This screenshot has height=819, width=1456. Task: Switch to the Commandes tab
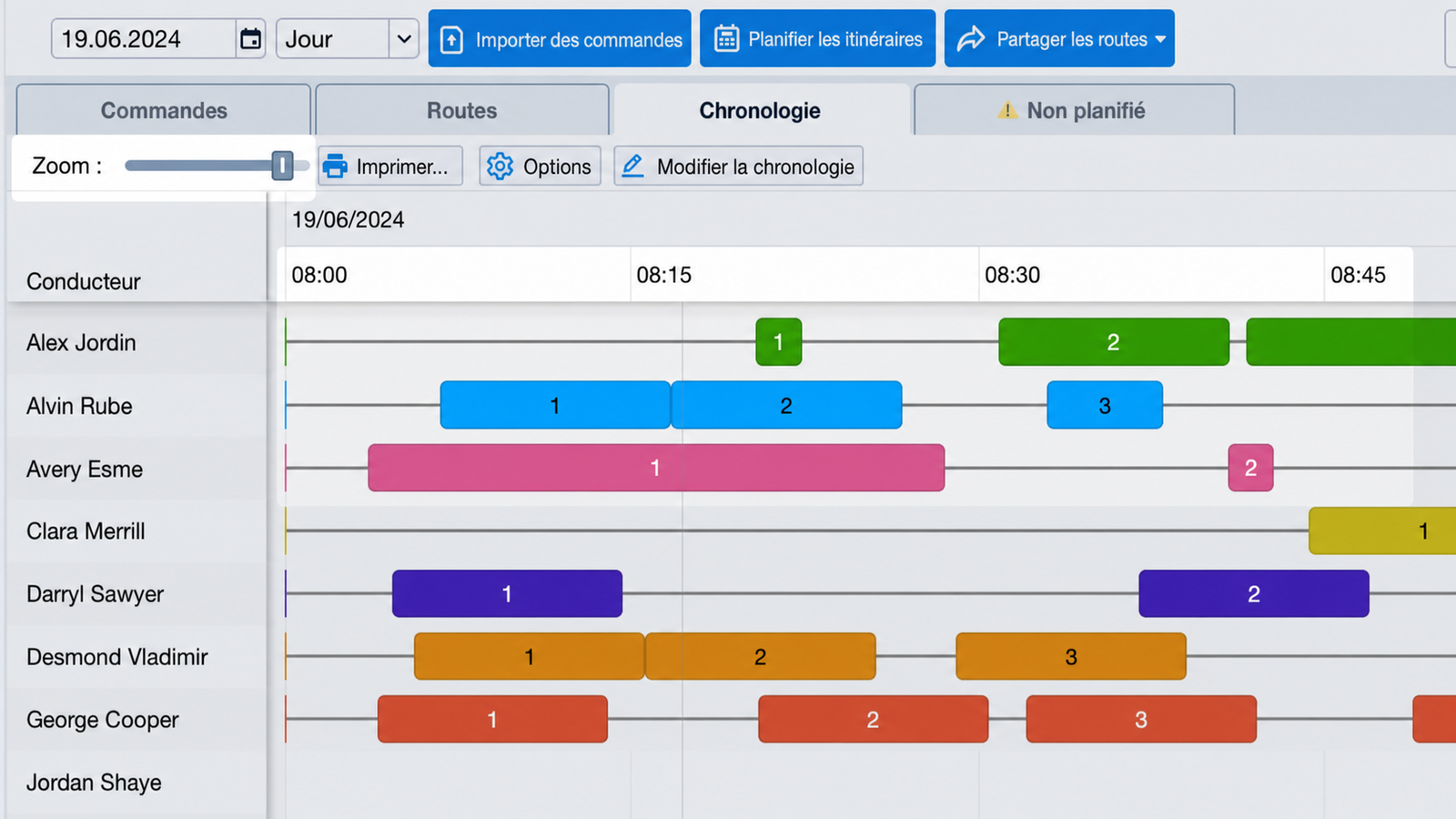tap(164, 110)
